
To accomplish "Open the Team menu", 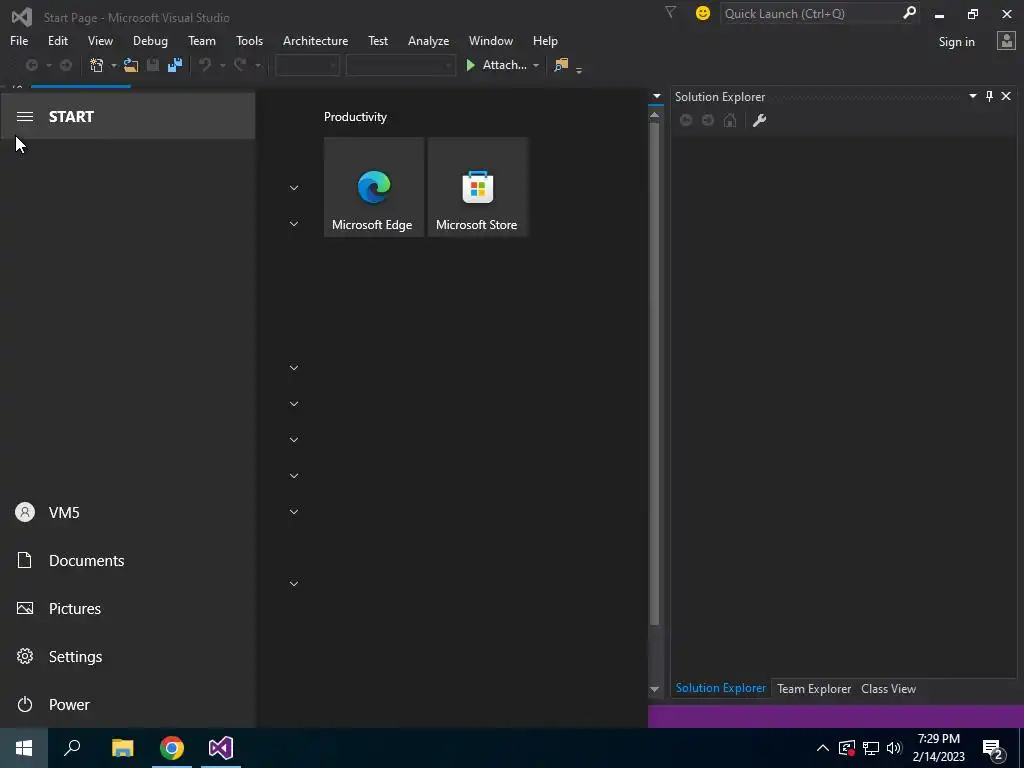I will (x=202, y=40).
